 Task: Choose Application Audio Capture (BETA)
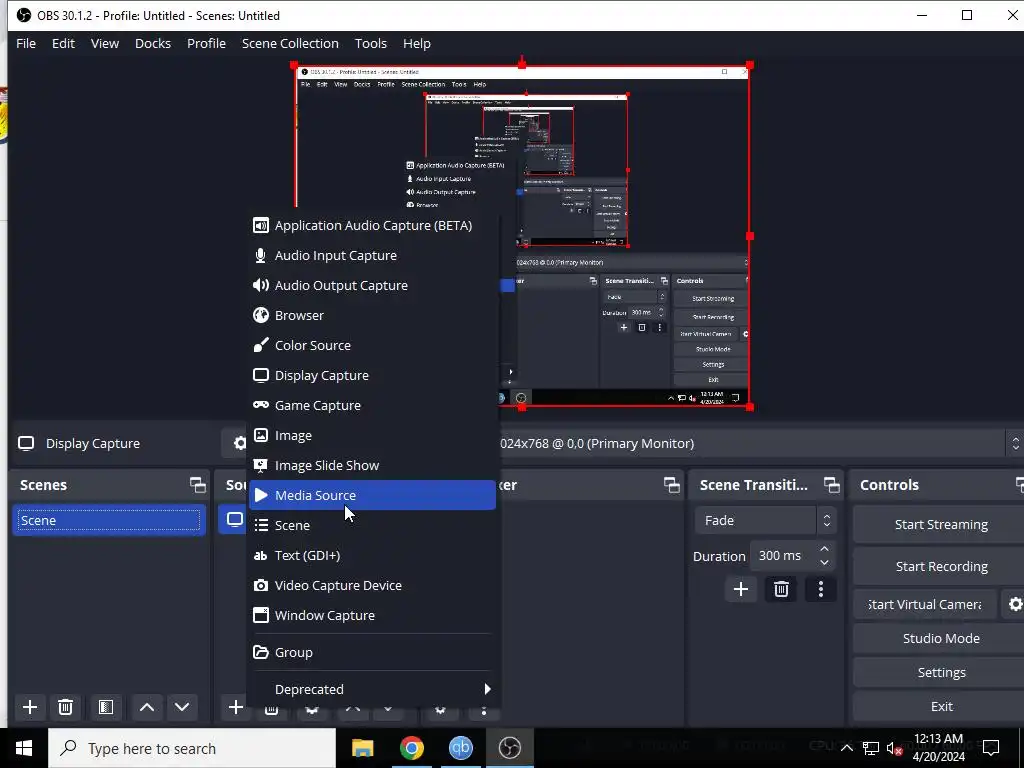pos(372,225)
